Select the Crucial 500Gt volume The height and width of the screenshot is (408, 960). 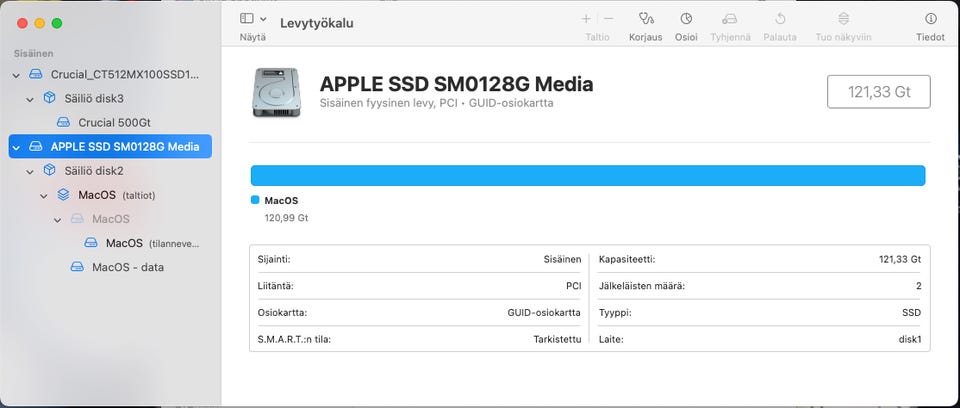[x=110, y=123]
